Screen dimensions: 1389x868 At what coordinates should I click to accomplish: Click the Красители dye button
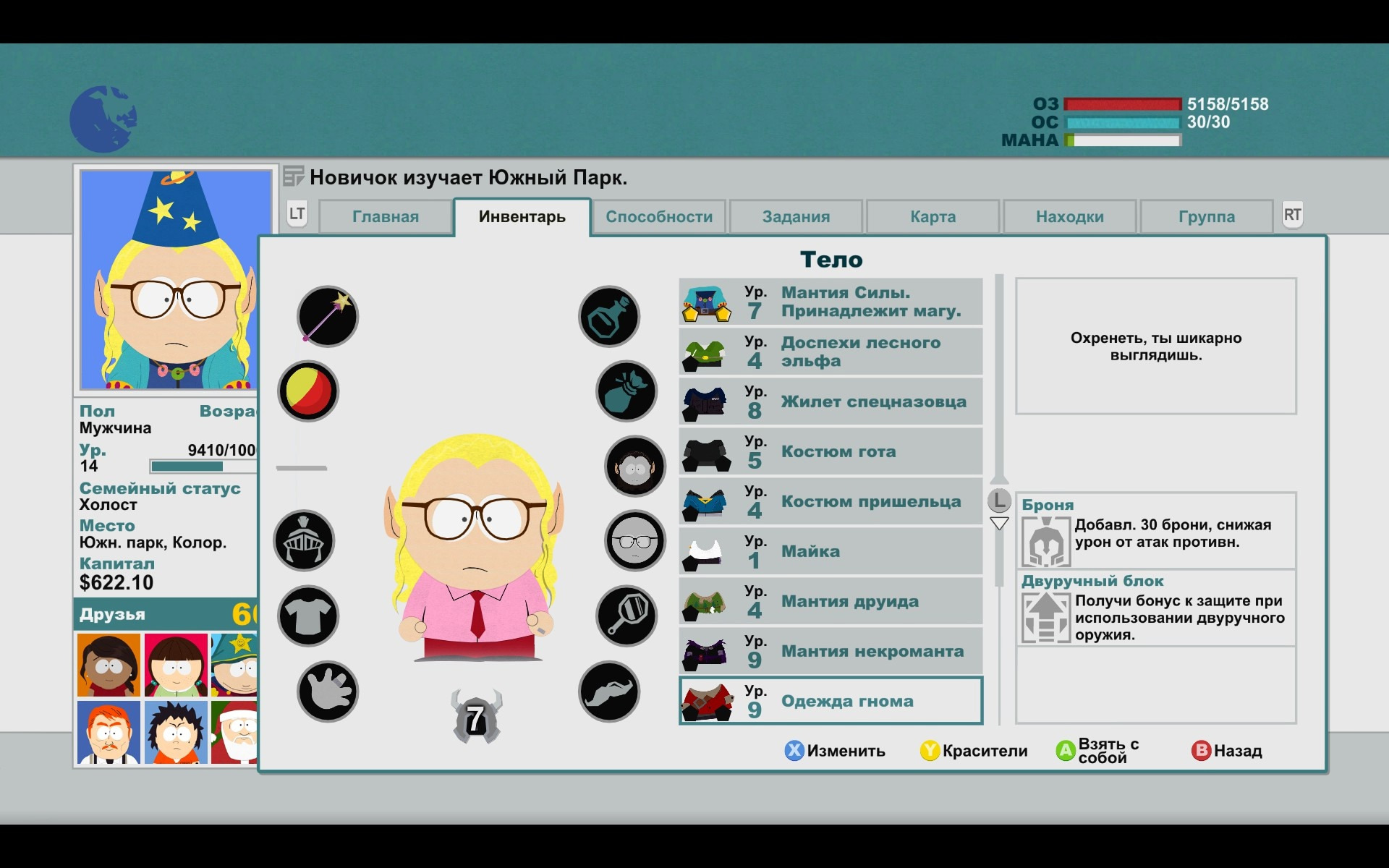coord(974,751)
